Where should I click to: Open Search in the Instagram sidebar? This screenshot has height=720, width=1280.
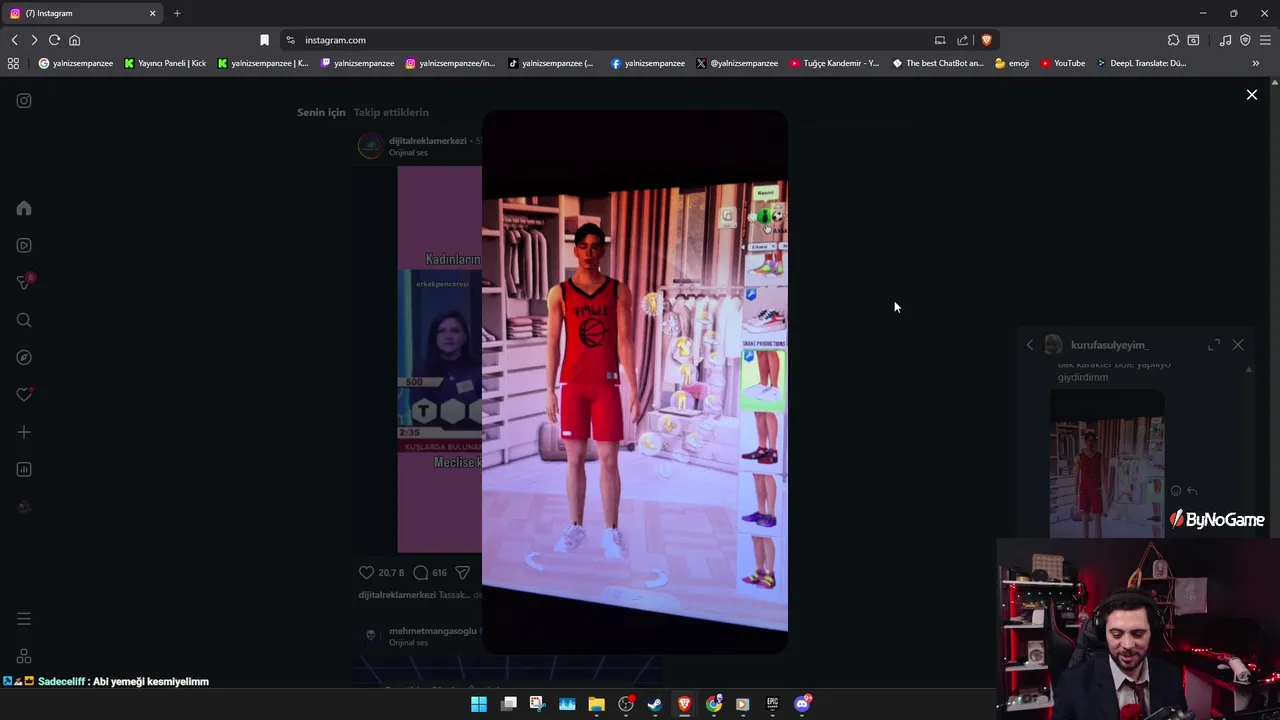coord(24,320)
